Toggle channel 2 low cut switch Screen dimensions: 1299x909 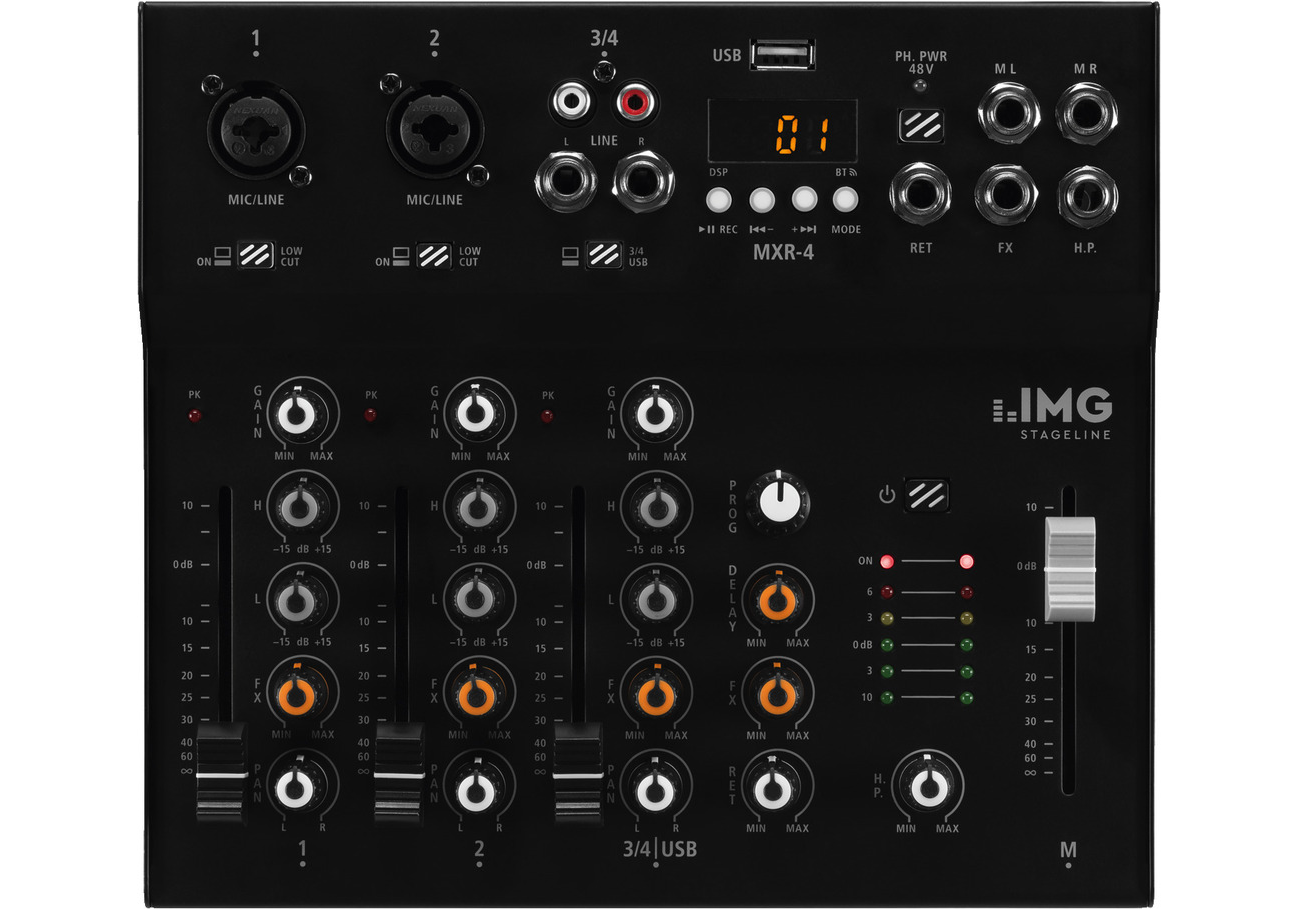[434, 254]
